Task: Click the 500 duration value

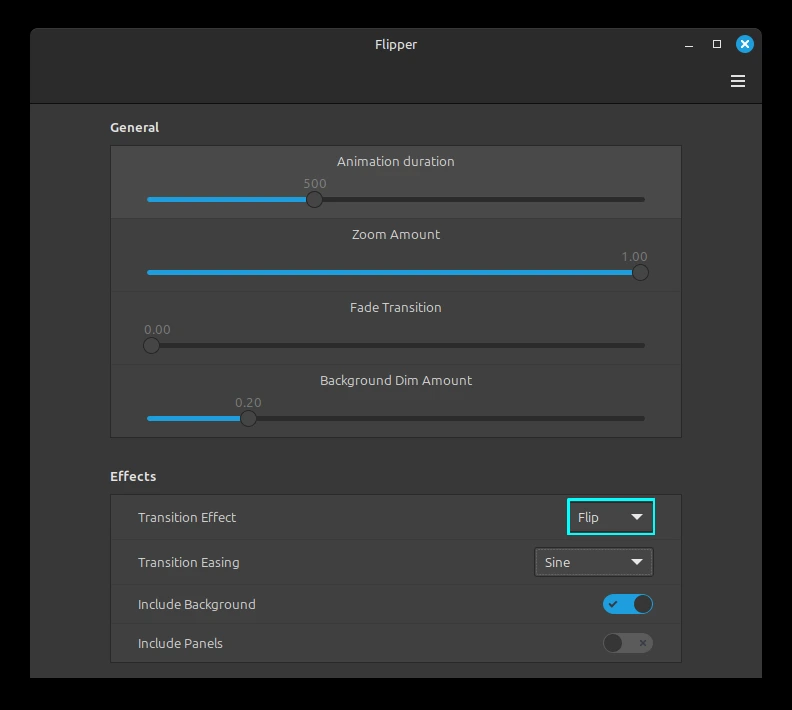Action: pos(315,183)
